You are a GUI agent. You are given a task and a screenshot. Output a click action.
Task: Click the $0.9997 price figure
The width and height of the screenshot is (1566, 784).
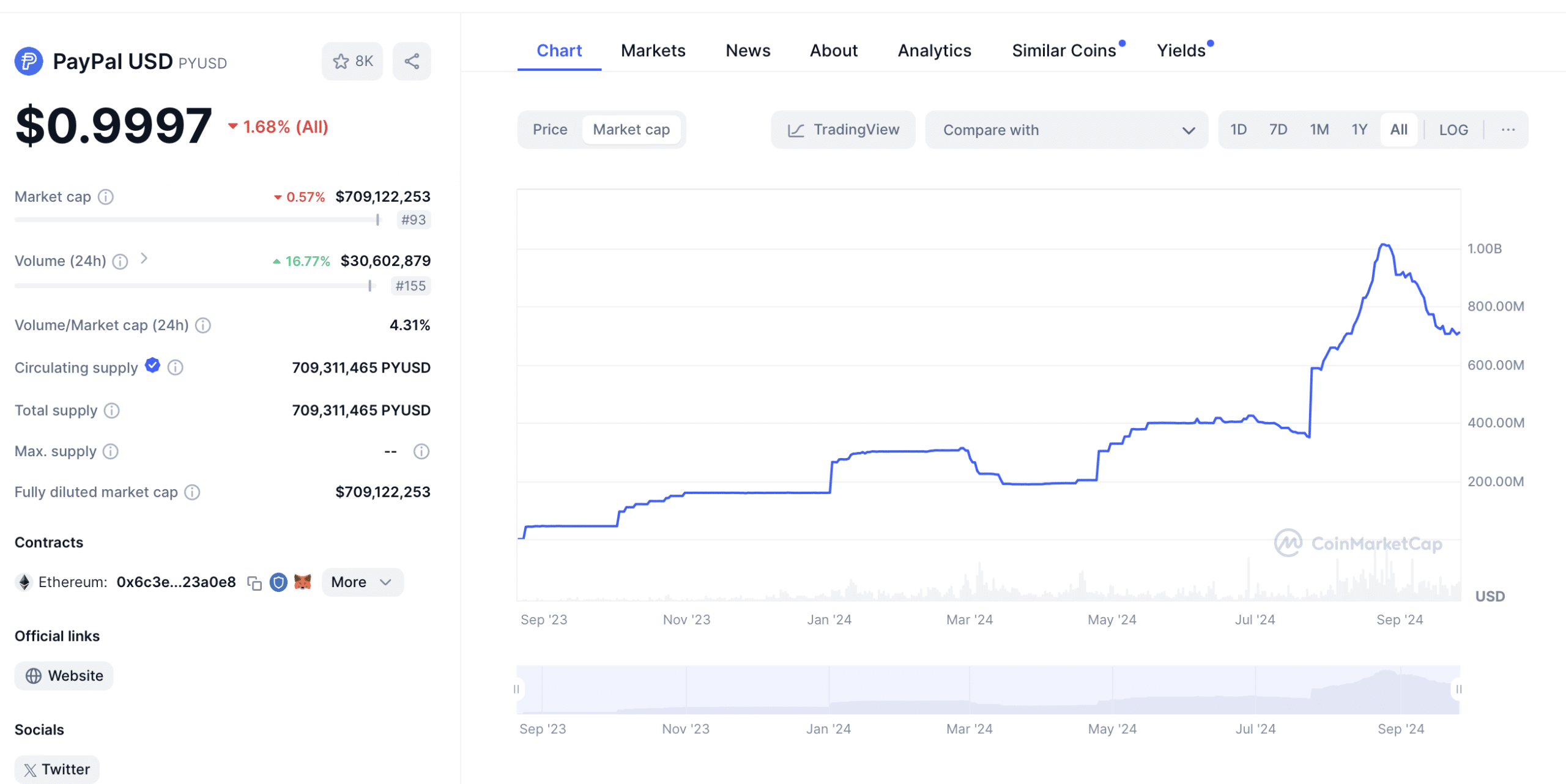point(114,126)
